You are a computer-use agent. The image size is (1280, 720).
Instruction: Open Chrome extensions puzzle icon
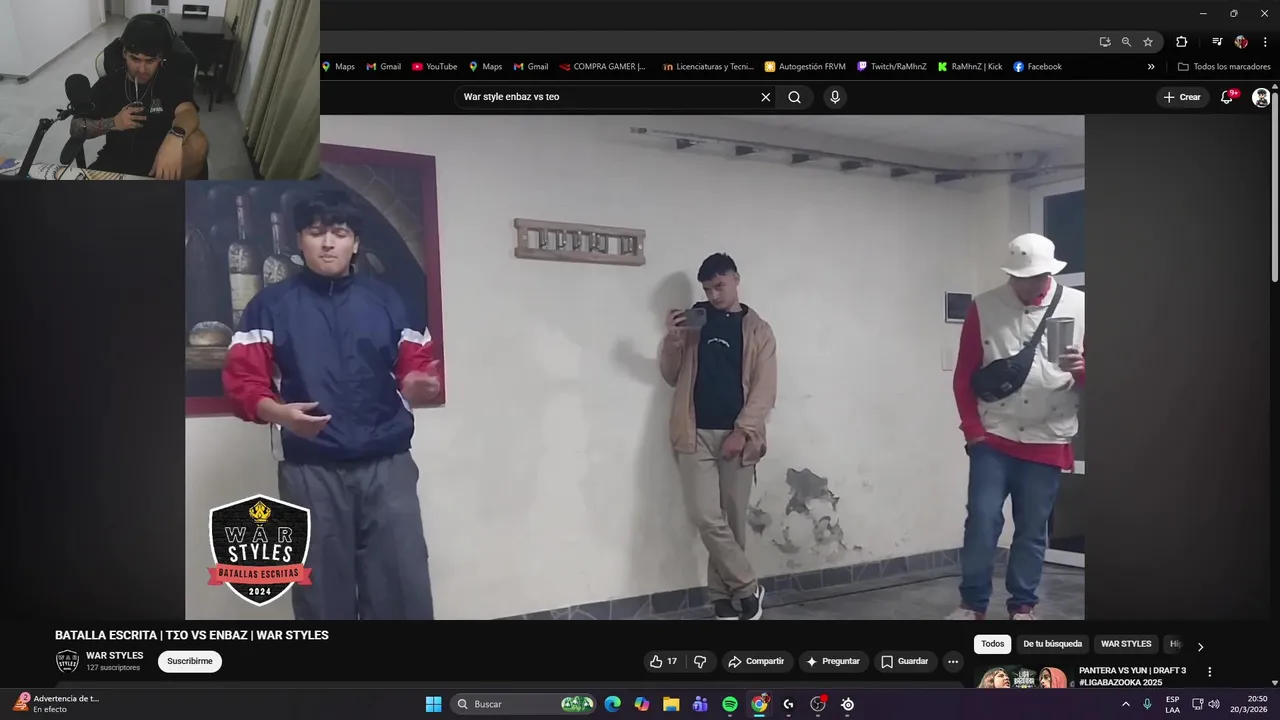click(1181, 42)
